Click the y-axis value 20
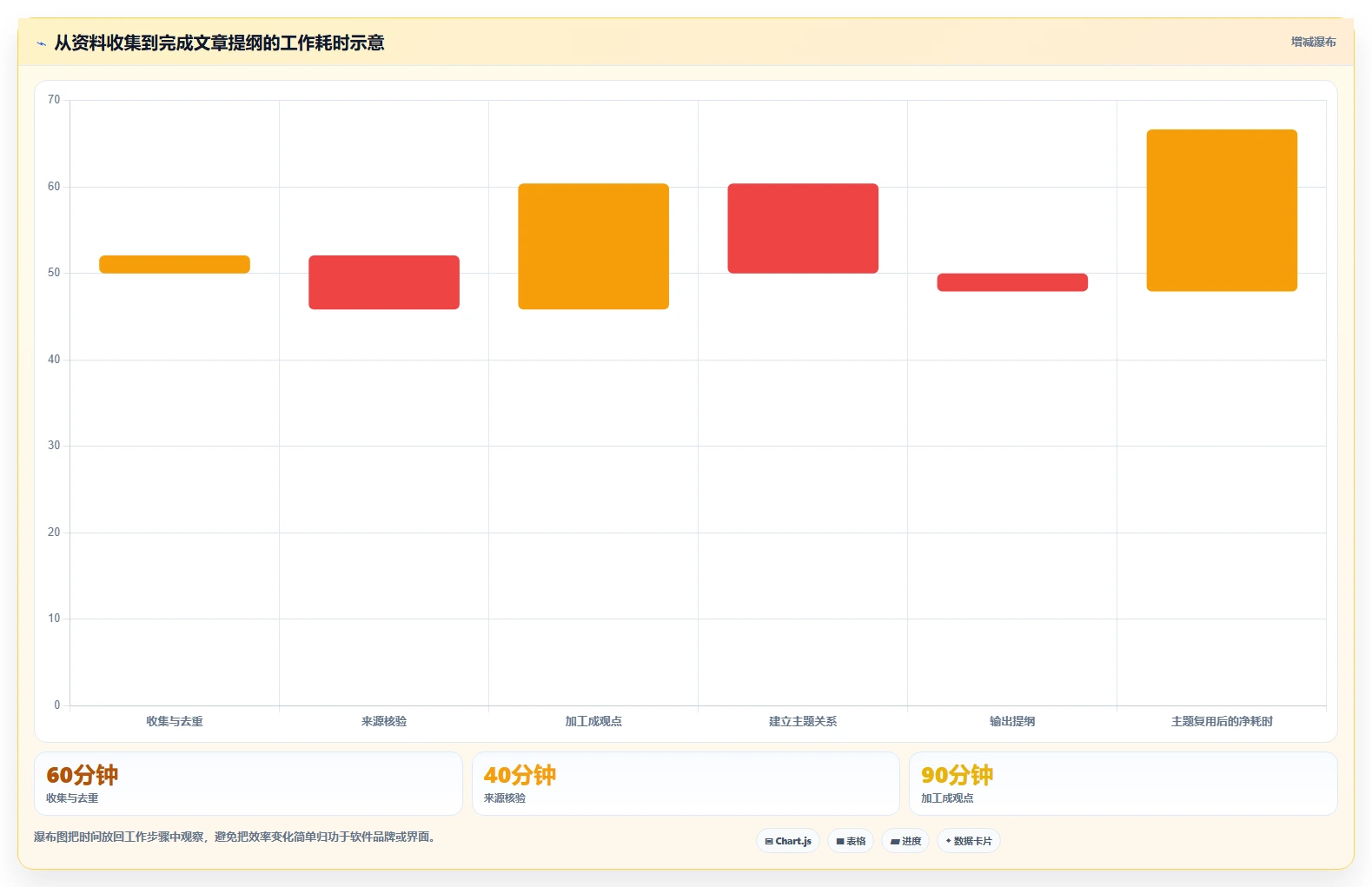The image size is (1372, 887). (x=54, y=533)
